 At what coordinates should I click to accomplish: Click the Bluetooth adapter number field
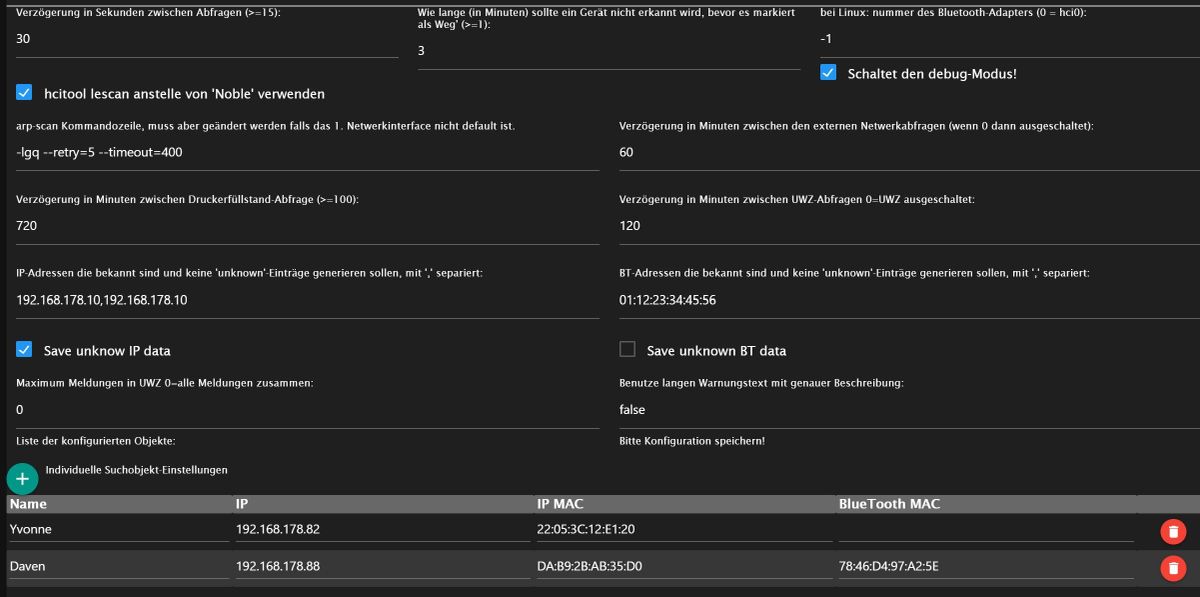coord(1009,39)
